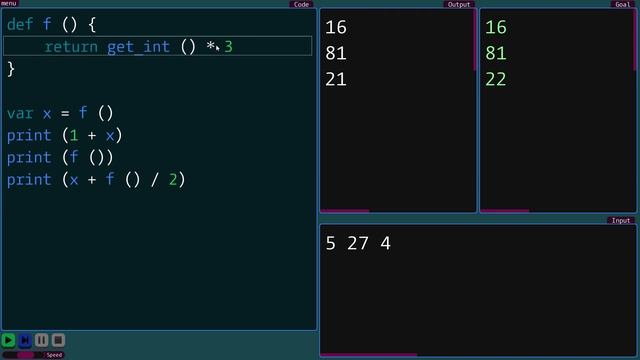The width and height of the screenshot is (640, 360).
Task: Open the menu in top-left corner
Action: [x=9, y=3]
